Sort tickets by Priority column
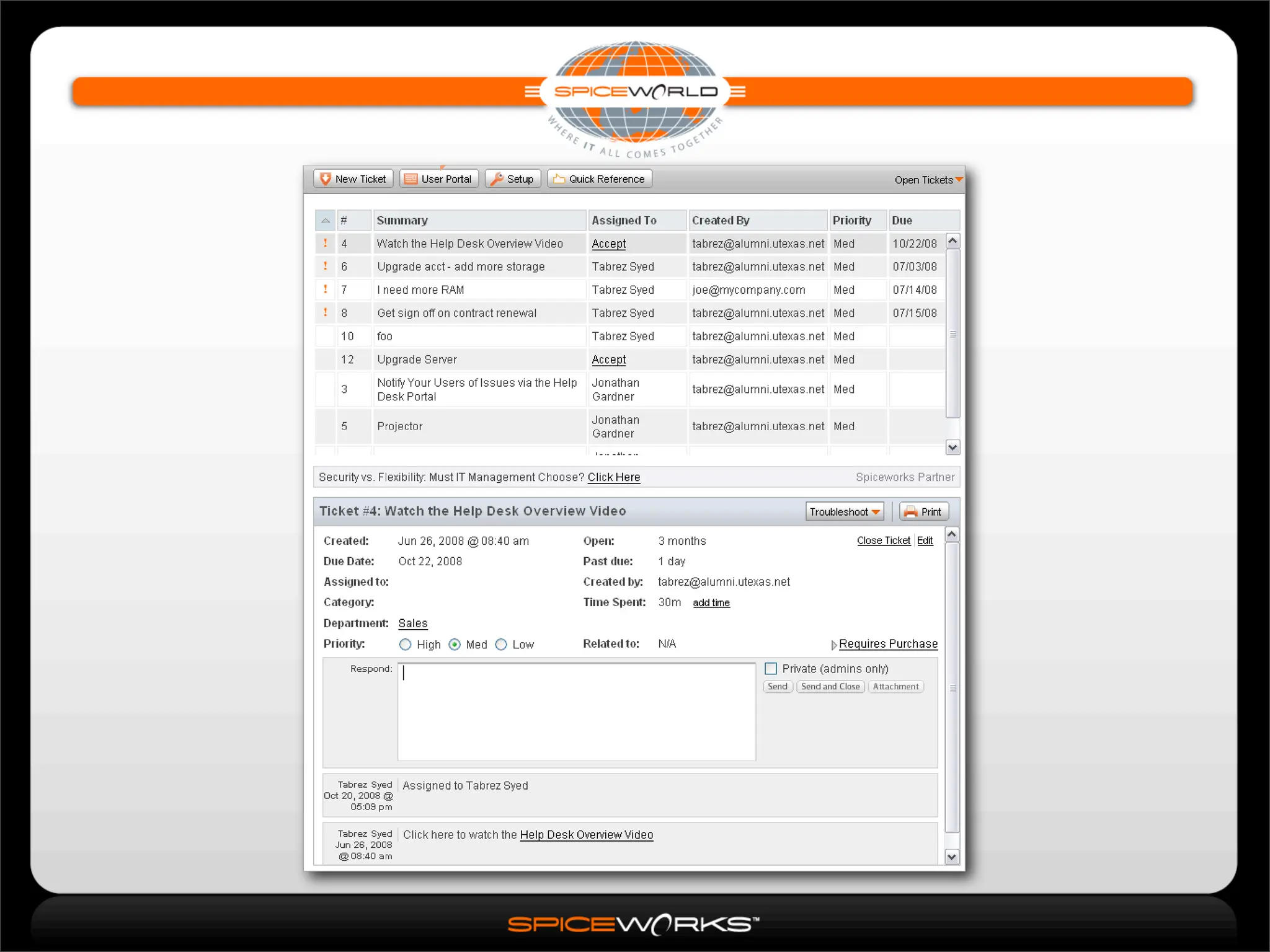This screenshot has width=1270, height=952. point(858,221)
